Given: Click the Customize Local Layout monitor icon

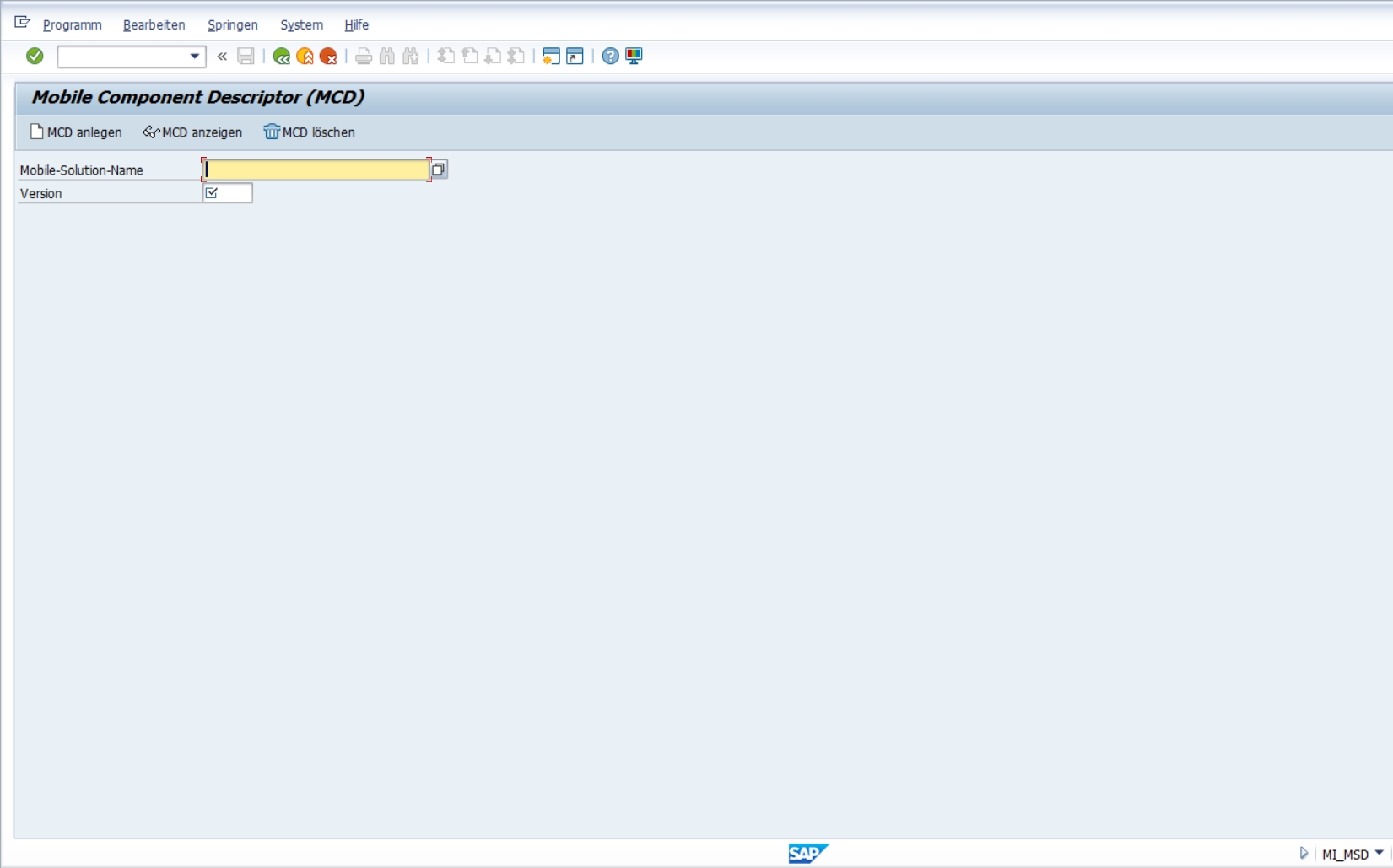Looking at the screenshot, I should pyautogui.click(x=634, y=57).
